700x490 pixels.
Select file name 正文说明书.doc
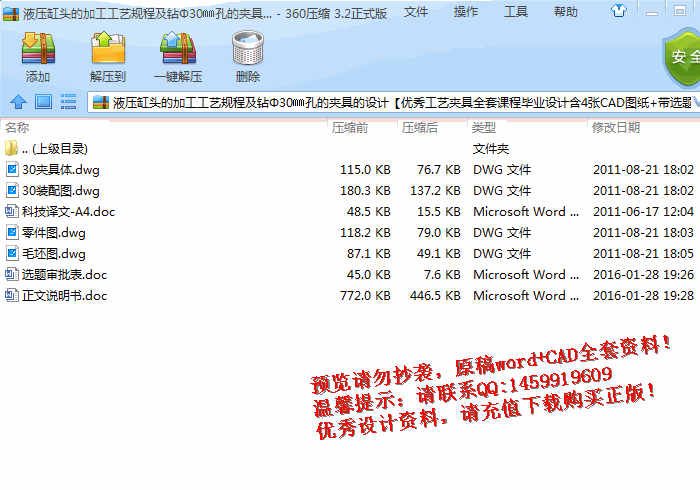click(x=65, y=295)
